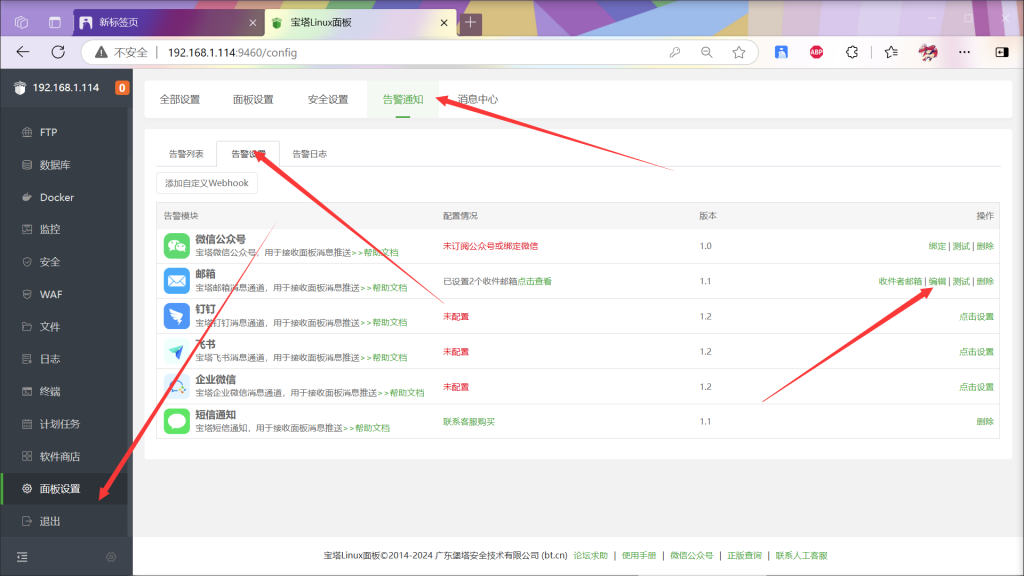This screenshot has height=576, width=1024.
Task: Click the 飞书 Feishu icon
Action: [x=176, y=351]
